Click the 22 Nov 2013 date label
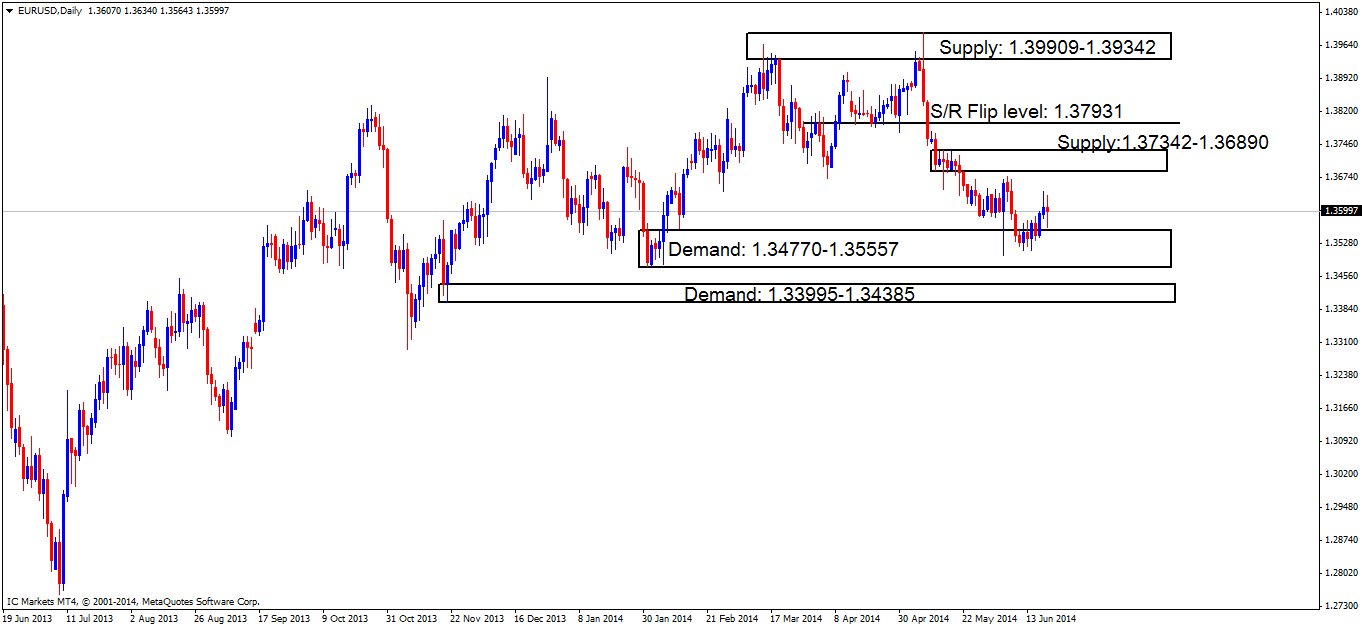The height and width of the screenshot is (627, 1362). [x=475, y=619]
